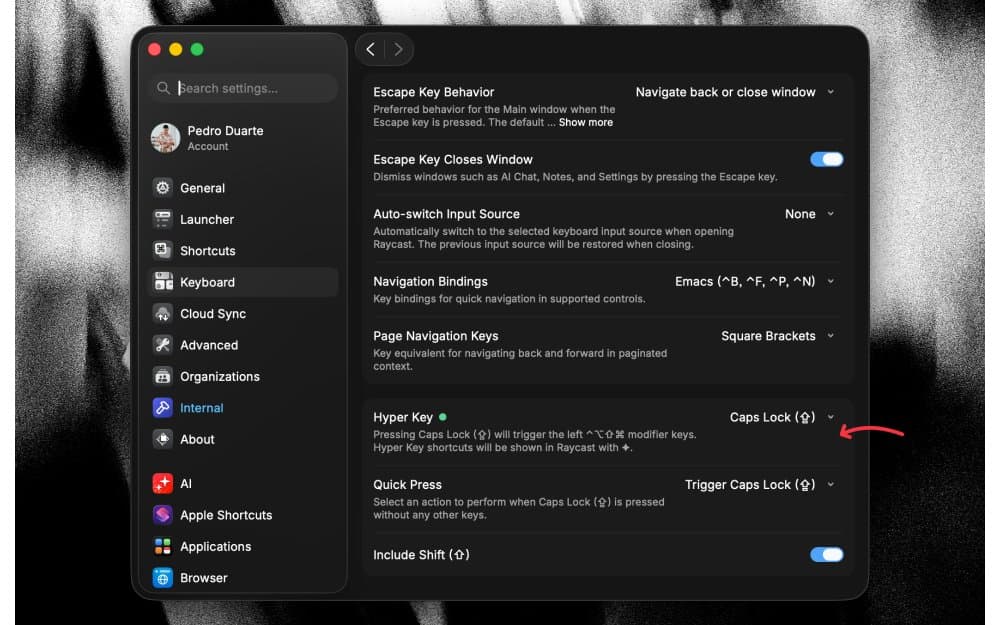The width and height of the screenshot is (1000, 625).
Task: Open the Escape Key Behavior dropdown
Action: click(735, 92)
